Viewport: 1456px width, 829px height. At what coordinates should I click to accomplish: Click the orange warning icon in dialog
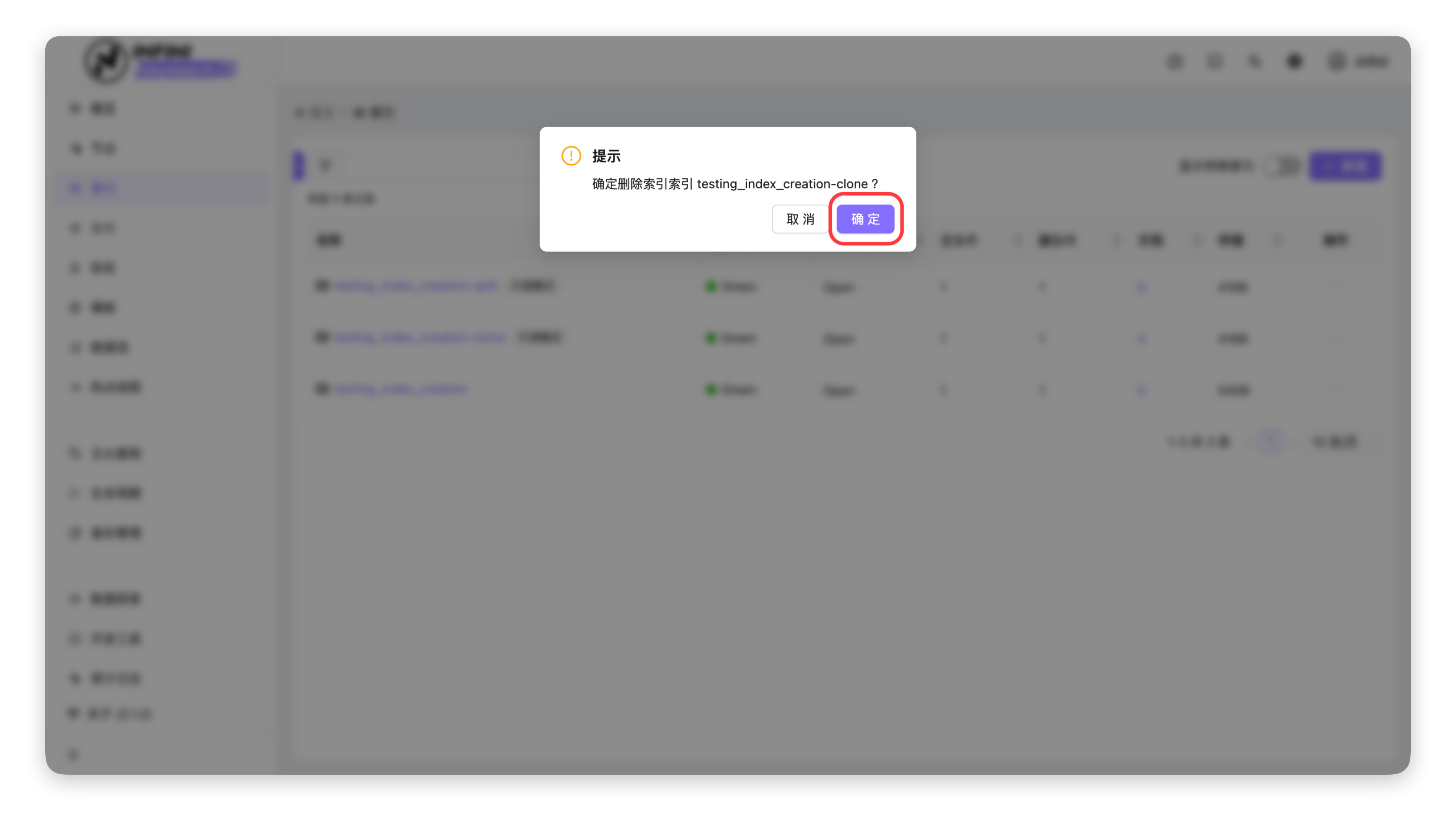coord(571,156)
